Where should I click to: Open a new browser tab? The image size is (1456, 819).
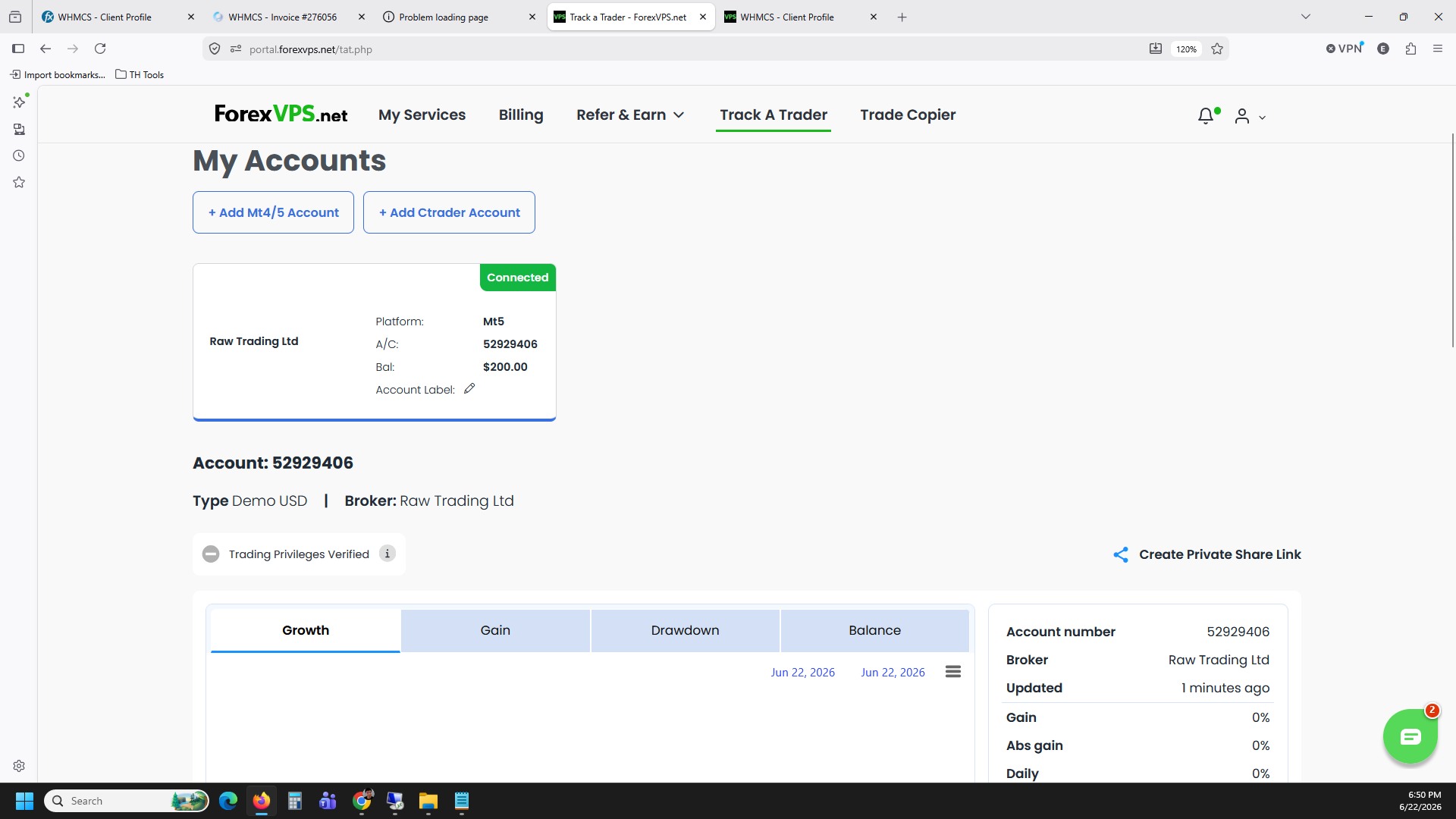coord(902,17)
